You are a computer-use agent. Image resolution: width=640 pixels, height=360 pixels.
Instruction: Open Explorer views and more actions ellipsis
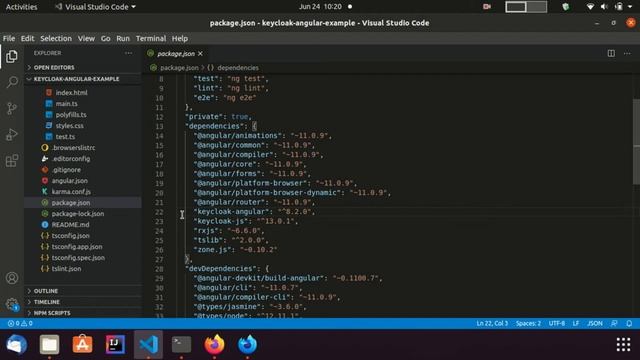click(x=129, y=53)
